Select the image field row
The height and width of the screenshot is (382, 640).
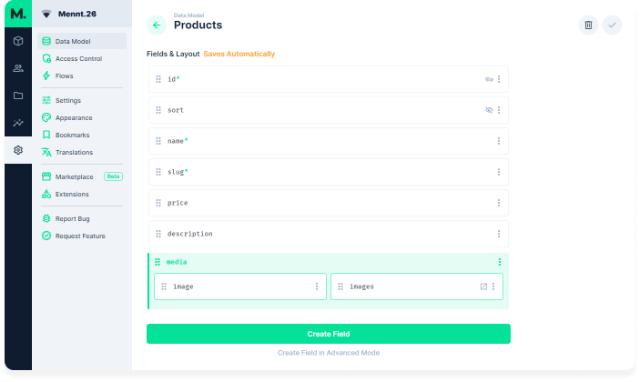click(240, 286)
